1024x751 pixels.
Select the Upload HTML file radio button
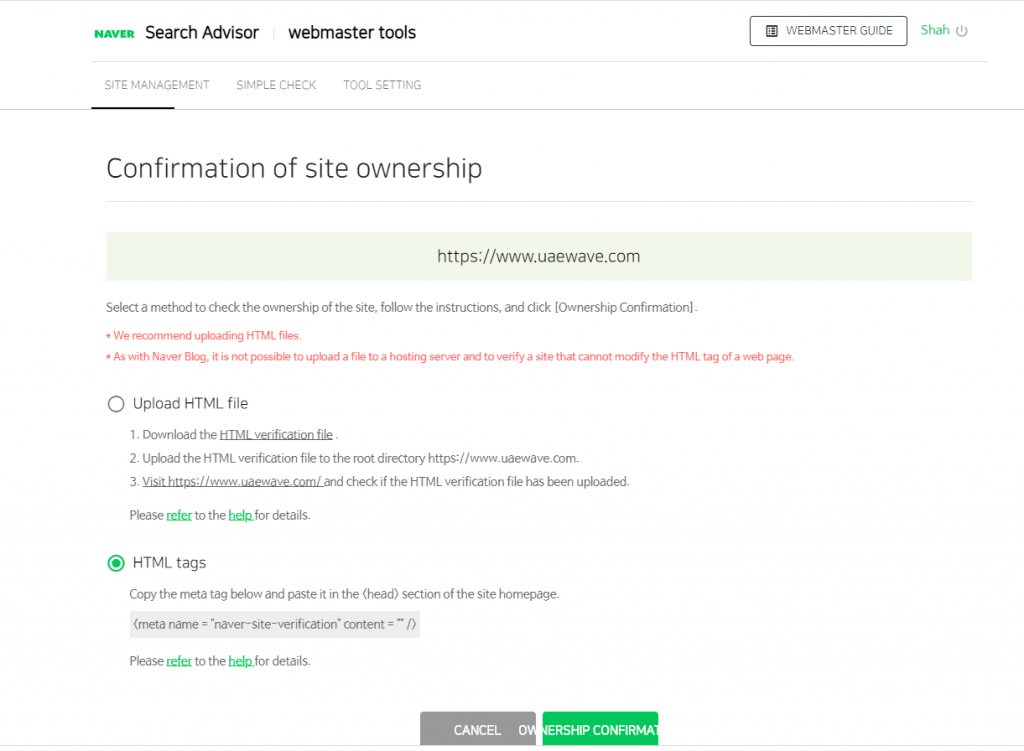116,404
